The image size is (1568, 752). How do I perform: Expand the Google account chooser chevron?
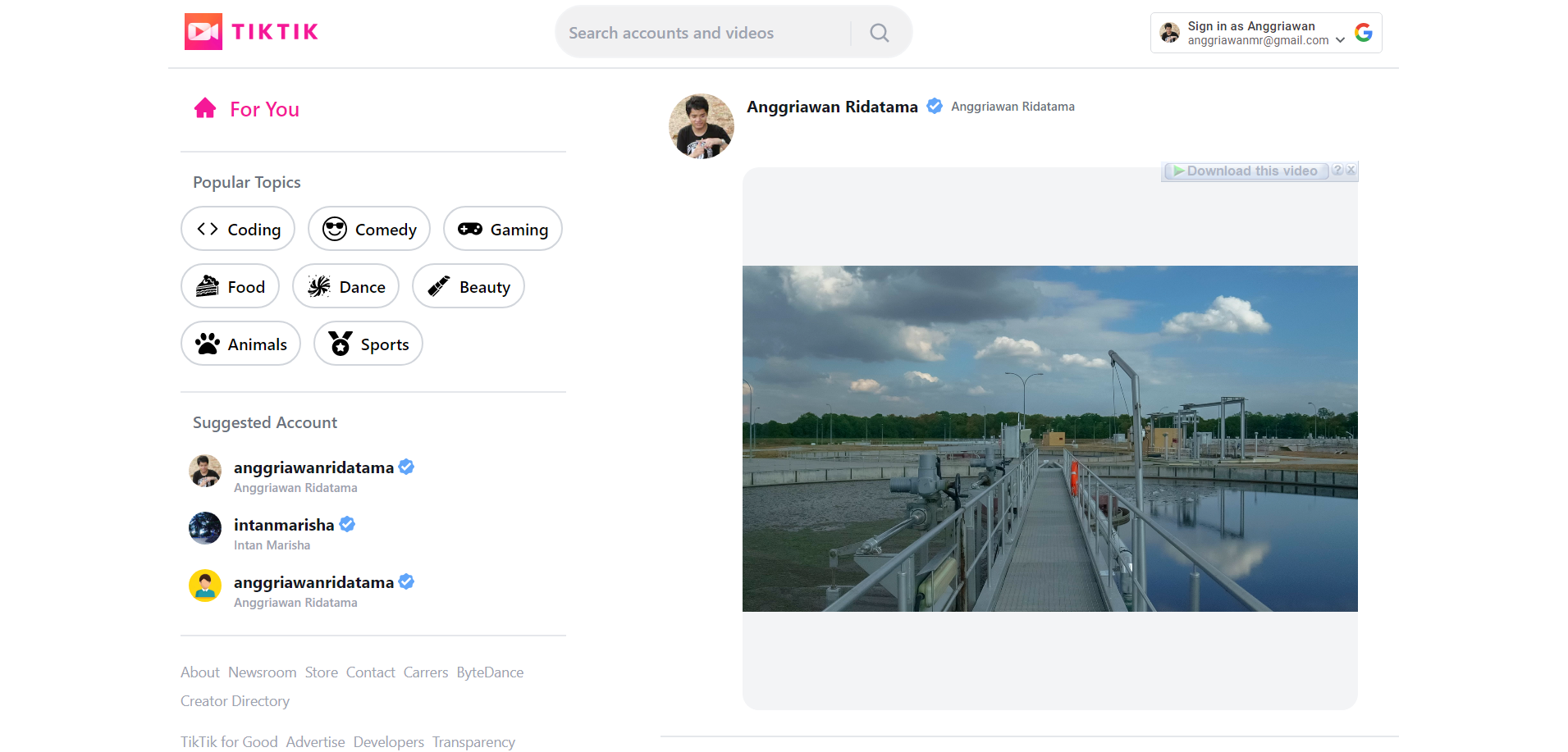1340,40
